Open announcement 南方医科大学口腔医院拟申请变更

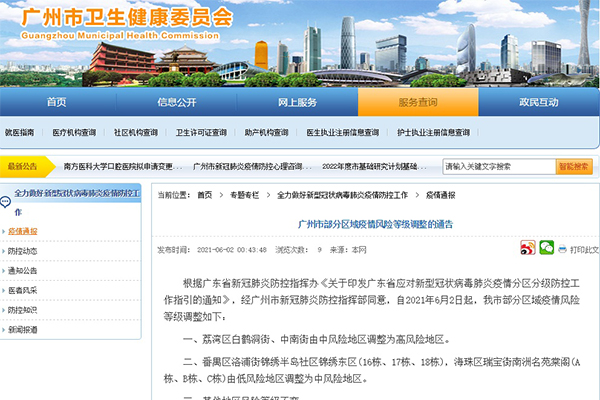pyautogui.click(x=123, y=167)
